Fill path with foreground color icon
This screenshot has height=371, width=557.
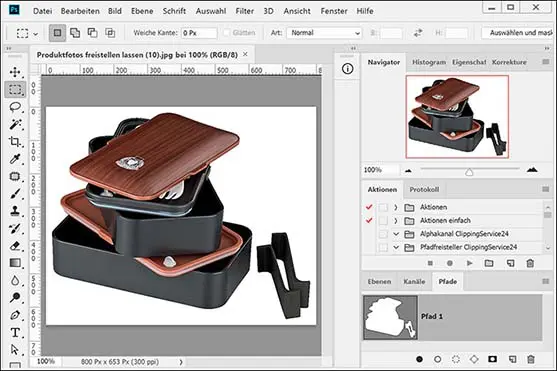(x=420, y=359)
